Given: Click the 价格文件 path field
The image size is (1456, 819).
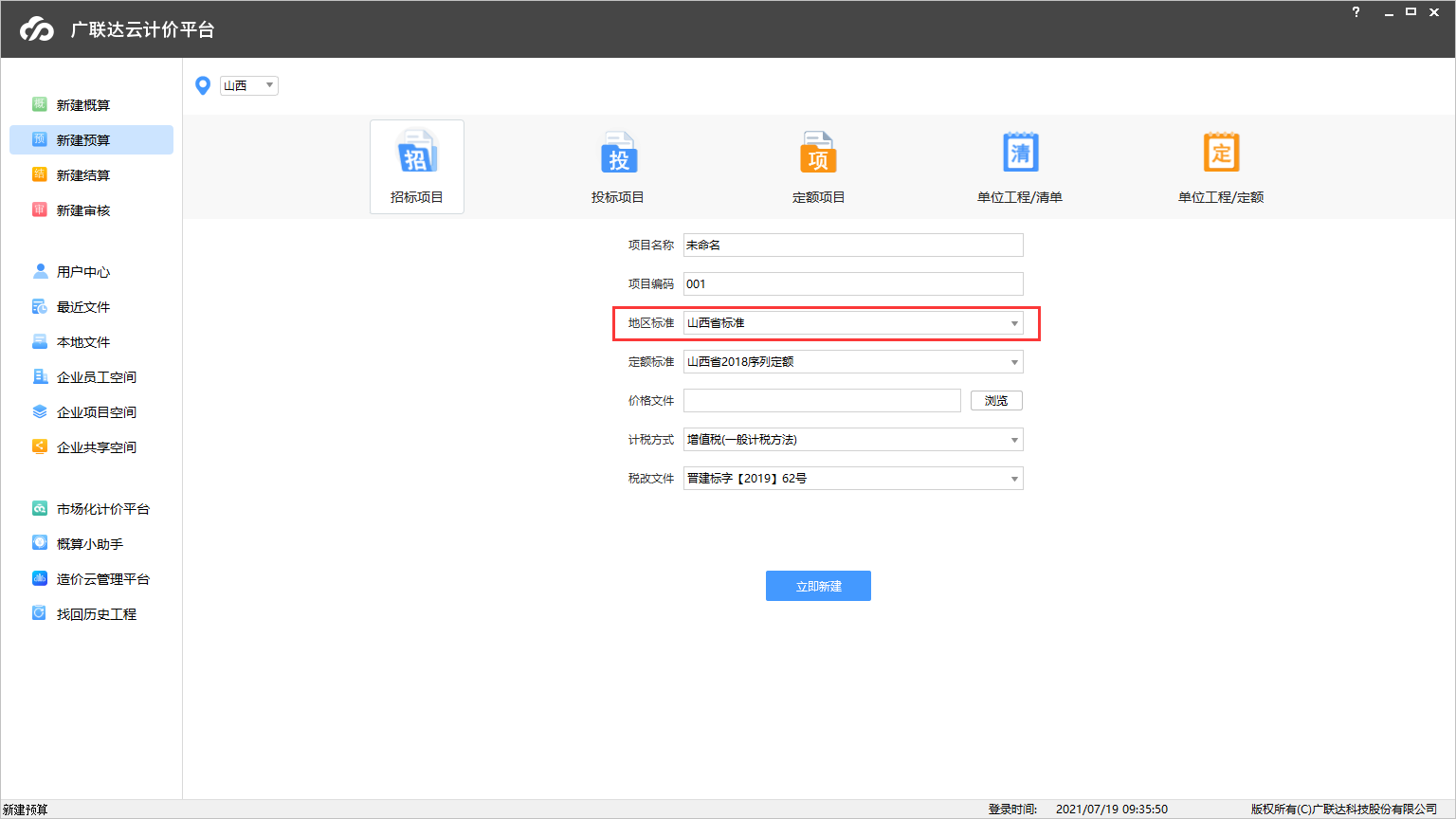Looking at the screenshot, I should click(x=822, y=401).
